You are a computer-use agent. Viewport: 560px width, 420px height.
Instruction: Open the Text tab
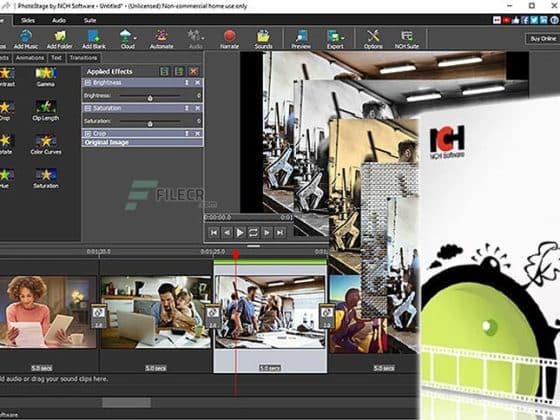[56, 58]
